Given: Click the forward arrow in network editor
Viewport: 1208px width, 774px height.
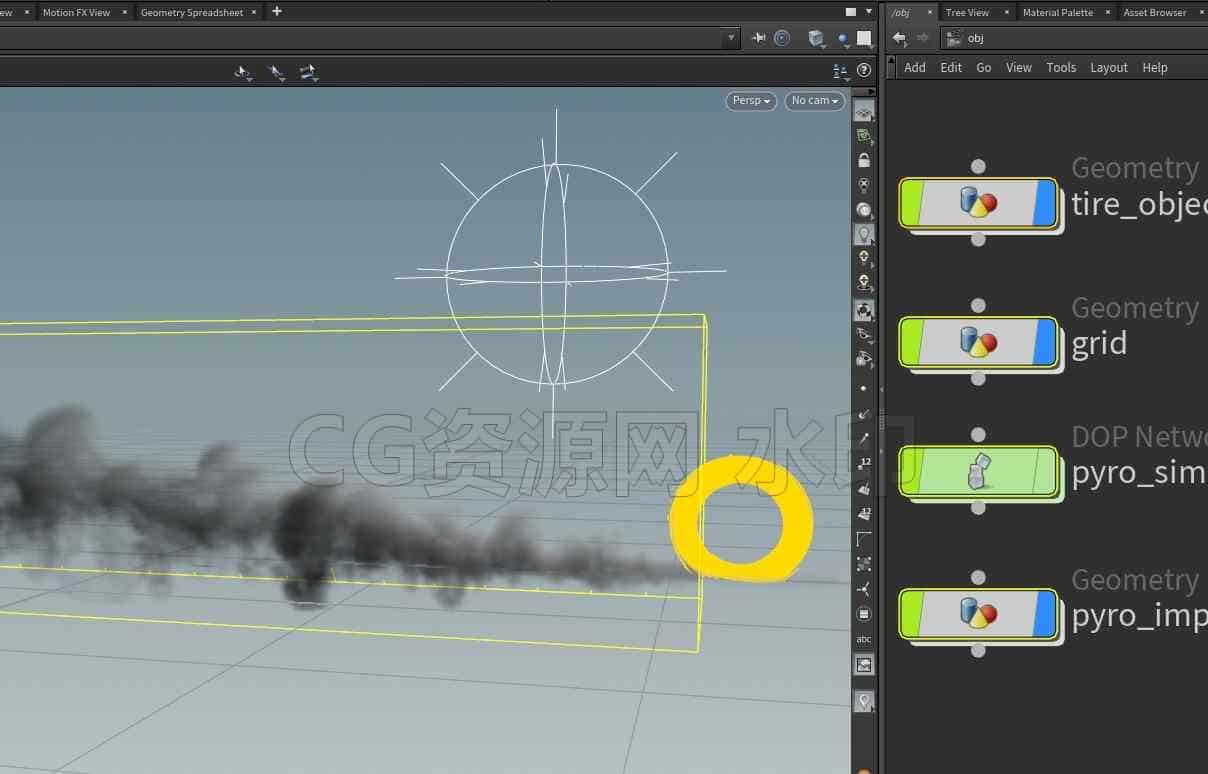Looking at the screenshot, I should tap(922, 38).
